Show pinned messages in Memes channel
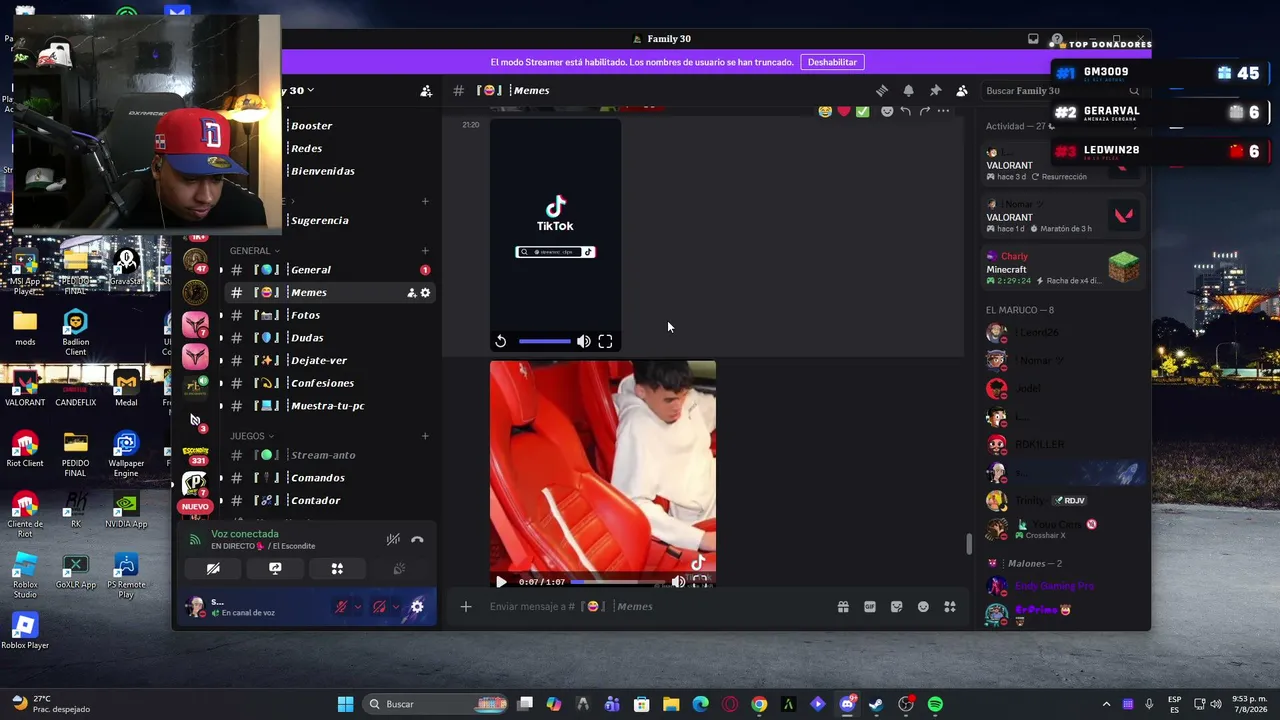The image size is (1280, 720). click(935, 91)
